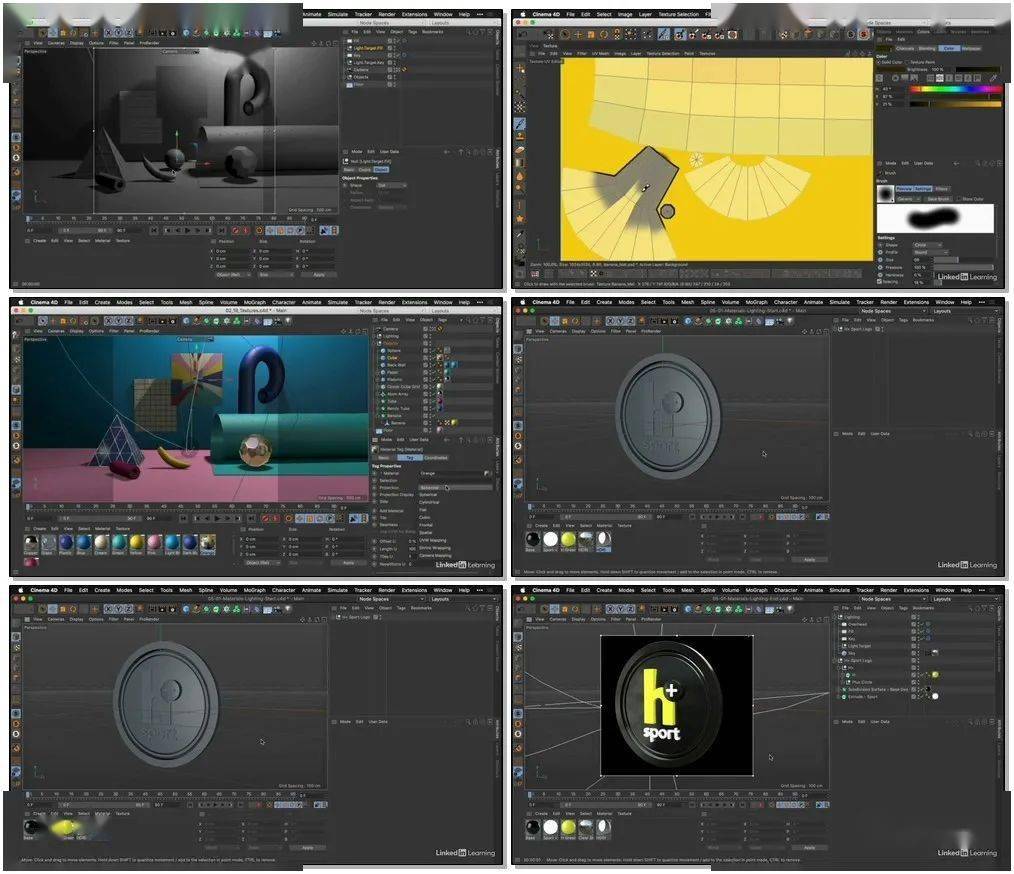Viewport: 1014px width, 874px height.
Task: Select Cream material in middle-left window
Action: pos(102,542)
